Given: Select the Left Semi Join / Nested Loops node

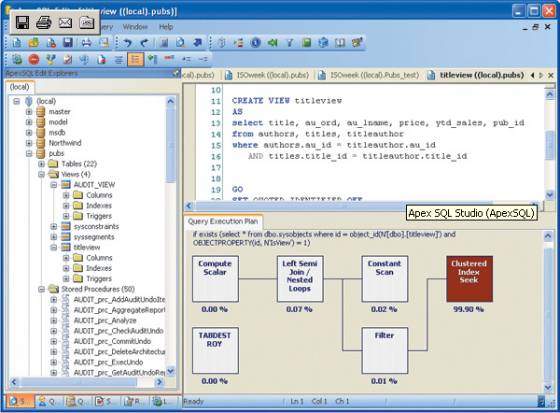Looking at the screenshot, I should pos(300,279).
